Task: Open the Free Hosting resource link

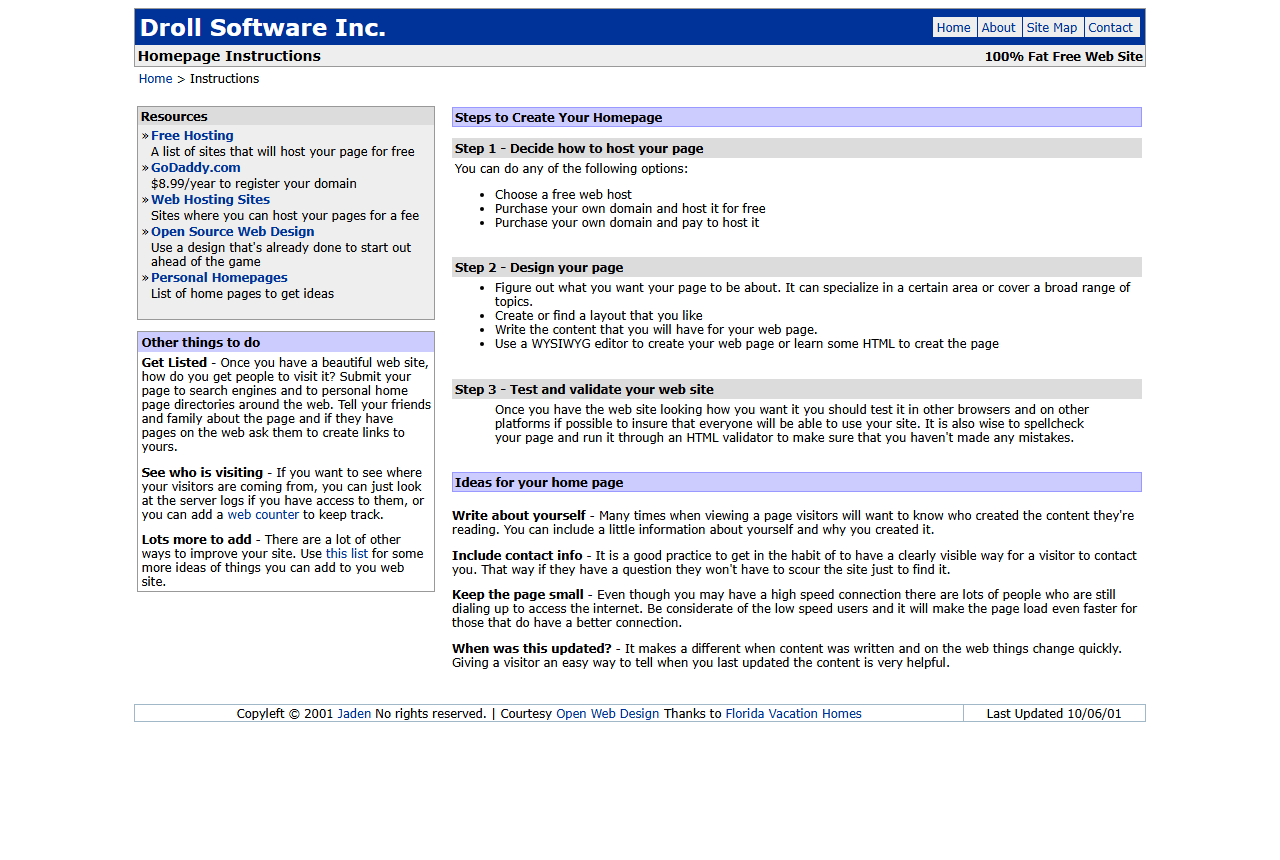Action: coord(192,136)
